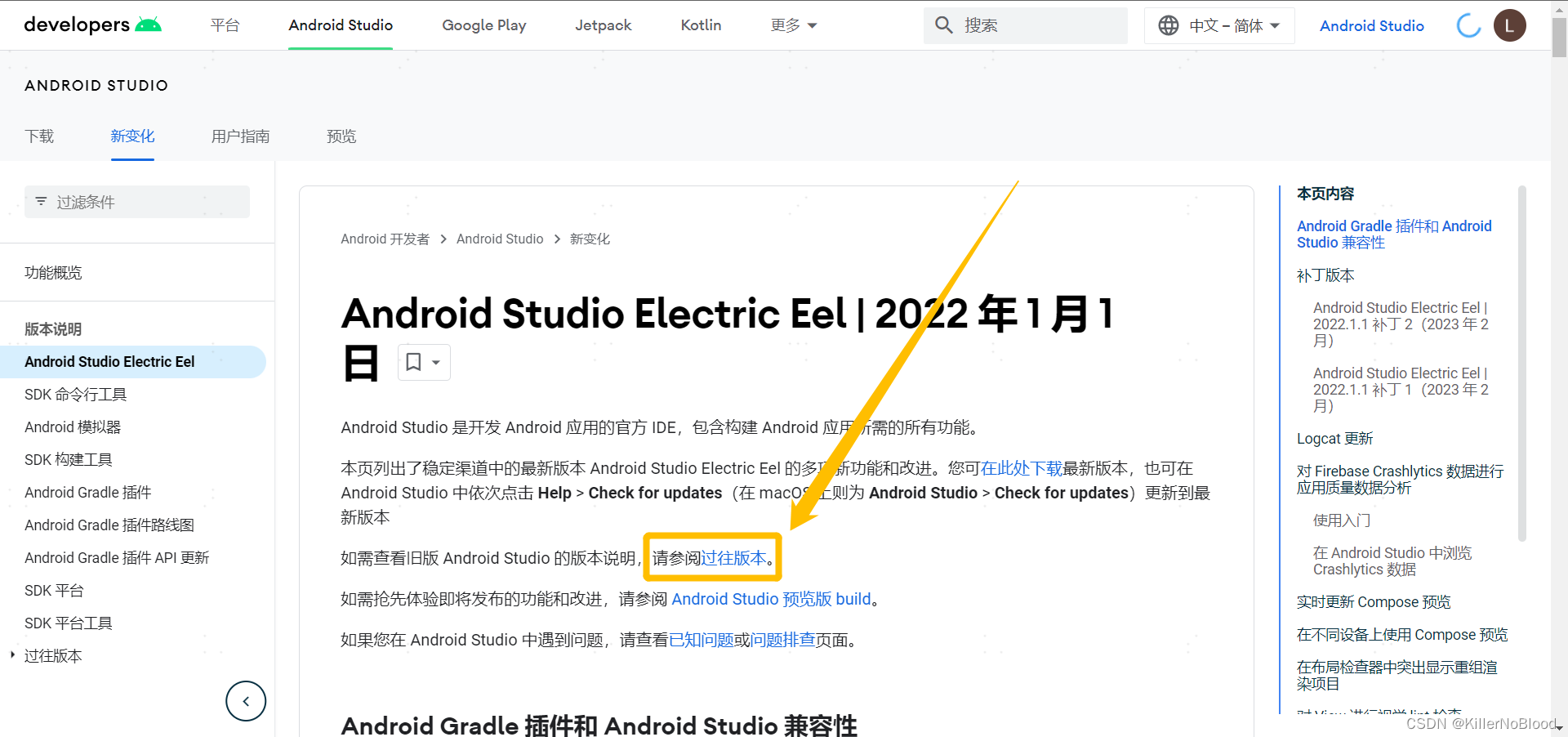The image size is (1568, 737).
Task: Open Android Gradle 插件 API 更新 item
Action: [117, 558]
